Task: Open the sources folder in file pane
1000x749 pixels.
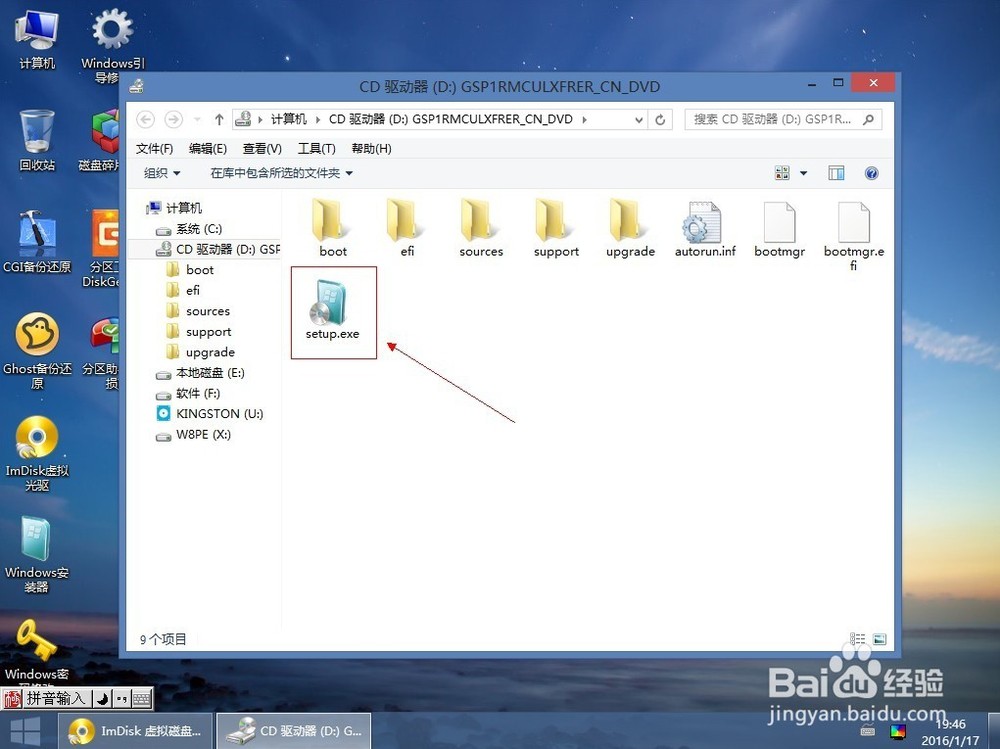Action: (x=481, y=229)
